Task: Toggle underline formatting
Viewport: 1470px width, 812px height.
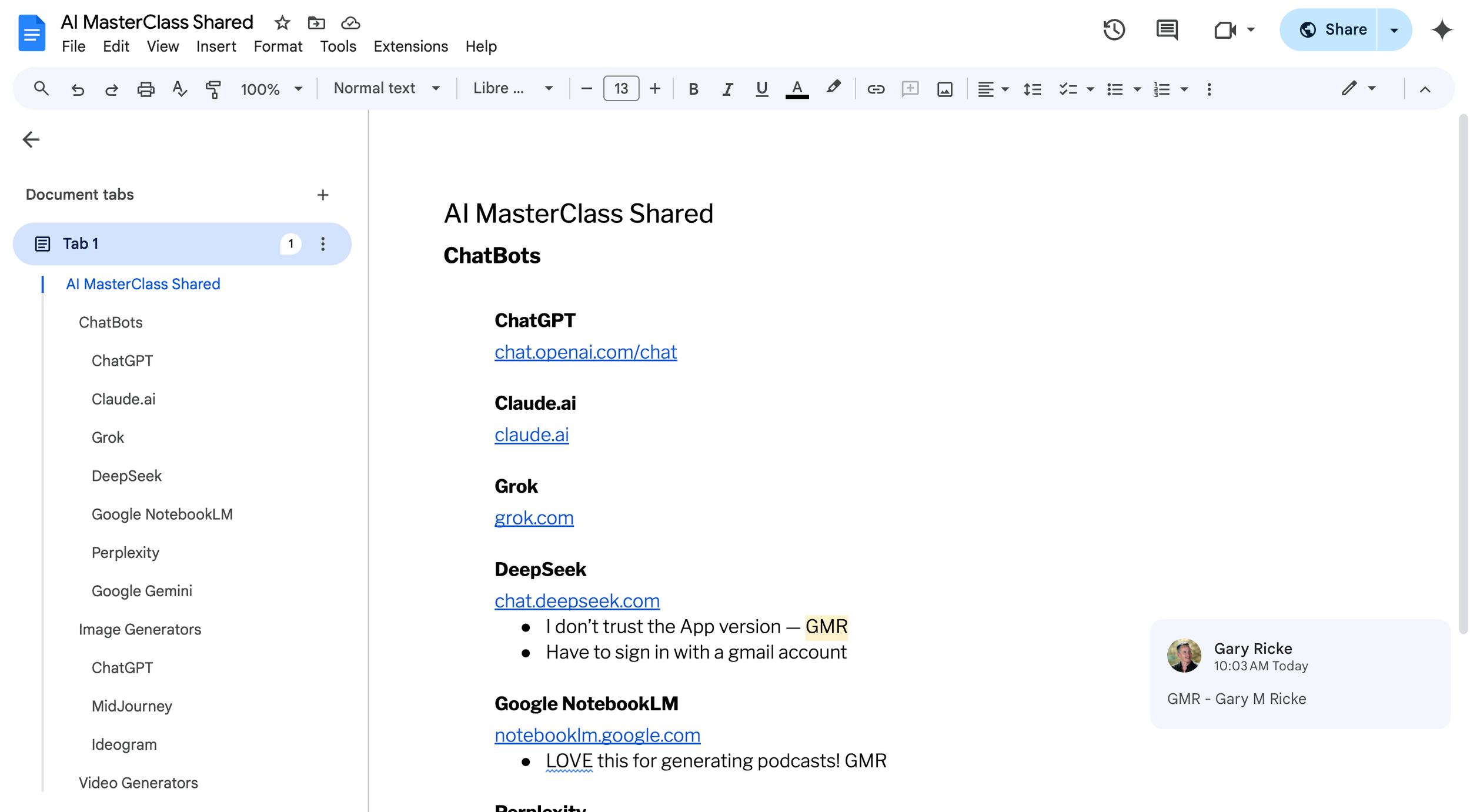Action: tap(761, 89)
